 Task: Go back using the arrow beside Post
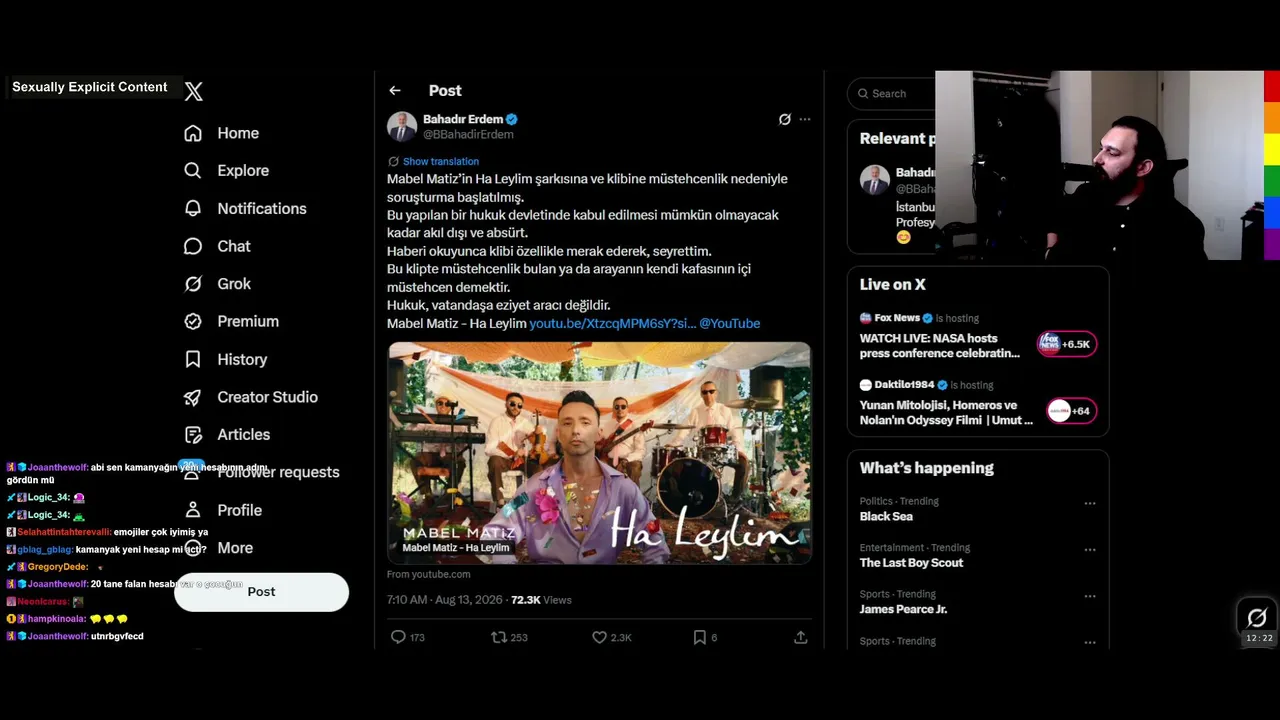pos(395,91)
